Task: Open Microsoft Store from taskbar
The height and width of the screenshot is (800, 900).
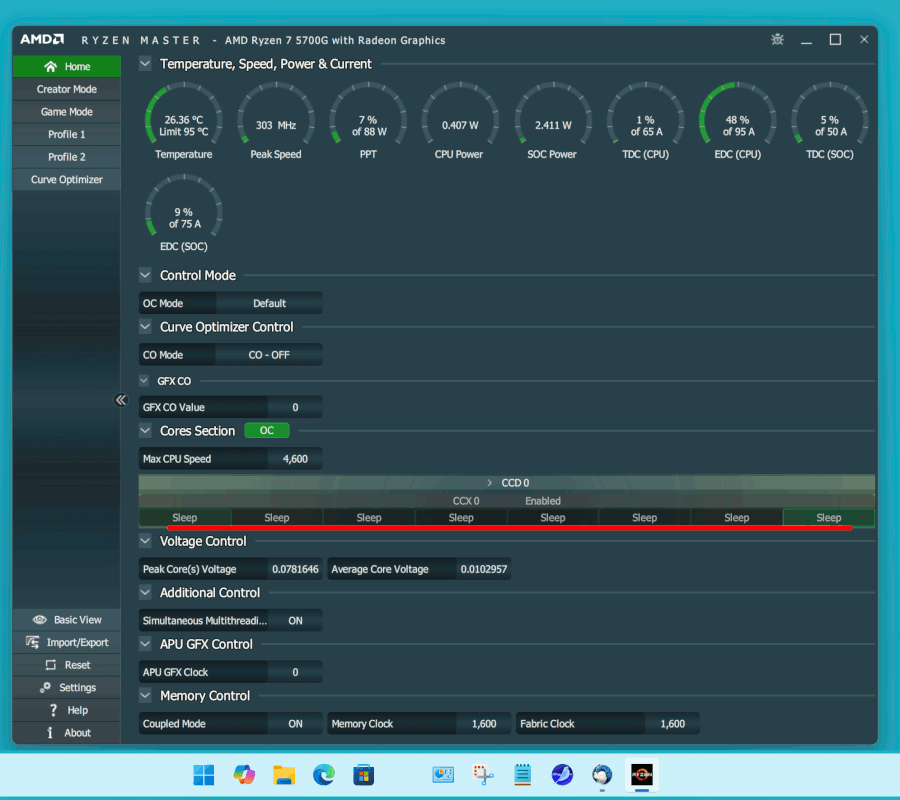Action: click(363, 775)
